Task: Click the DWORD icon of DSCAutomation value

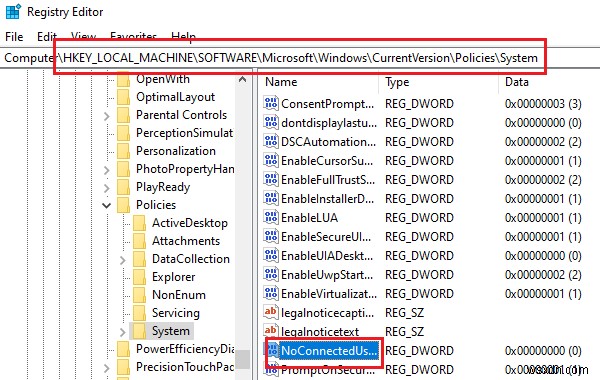Action: click(271, 142)
